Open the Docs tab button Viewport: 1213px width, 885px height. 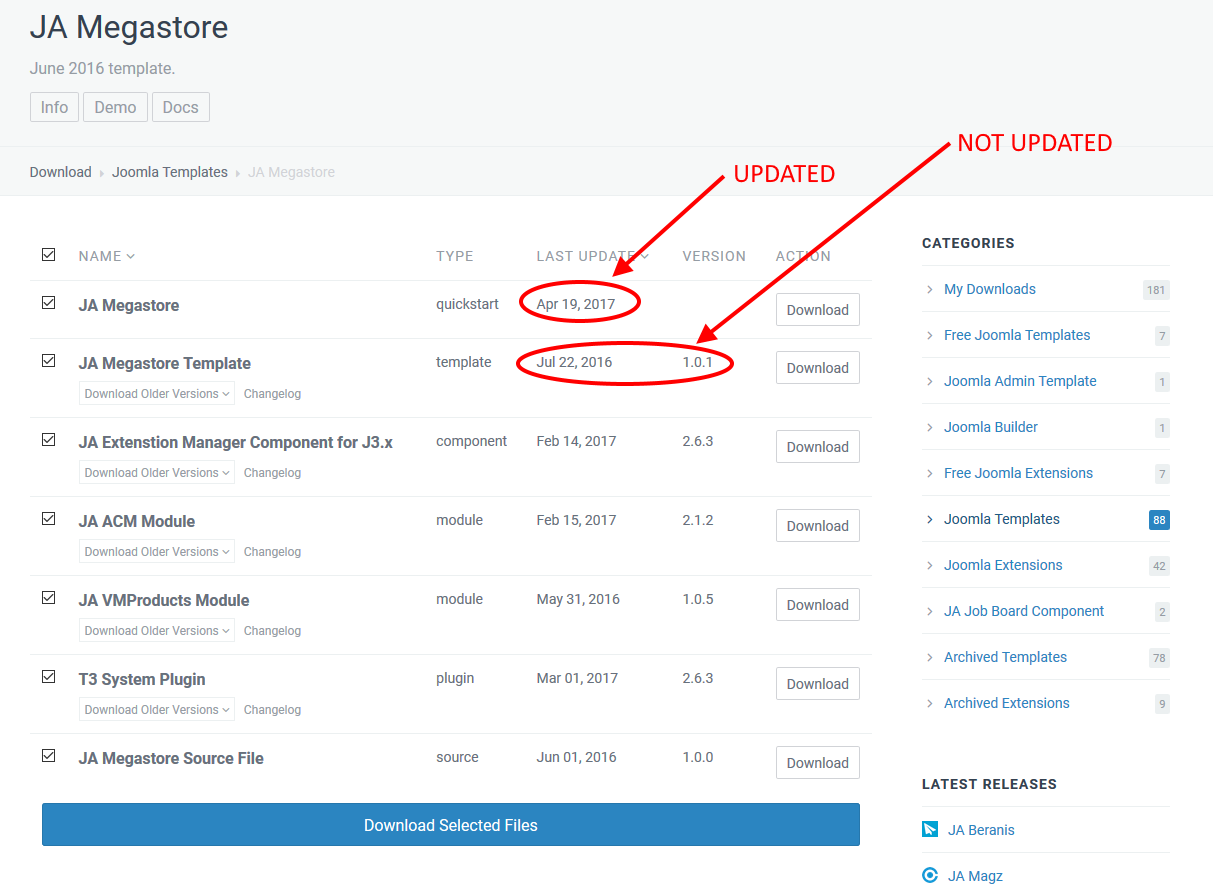click(x=180, y=107)
